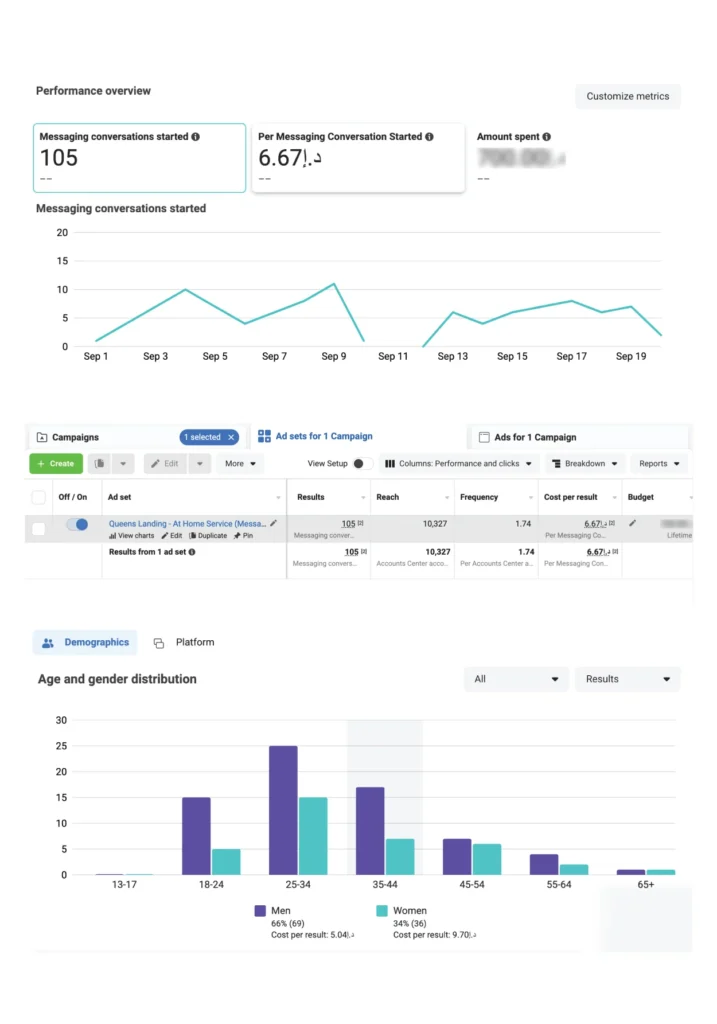717x1024 pixels.
Task: Select the Per Messaging Conversation Started metric card
Action: (358, 157)
